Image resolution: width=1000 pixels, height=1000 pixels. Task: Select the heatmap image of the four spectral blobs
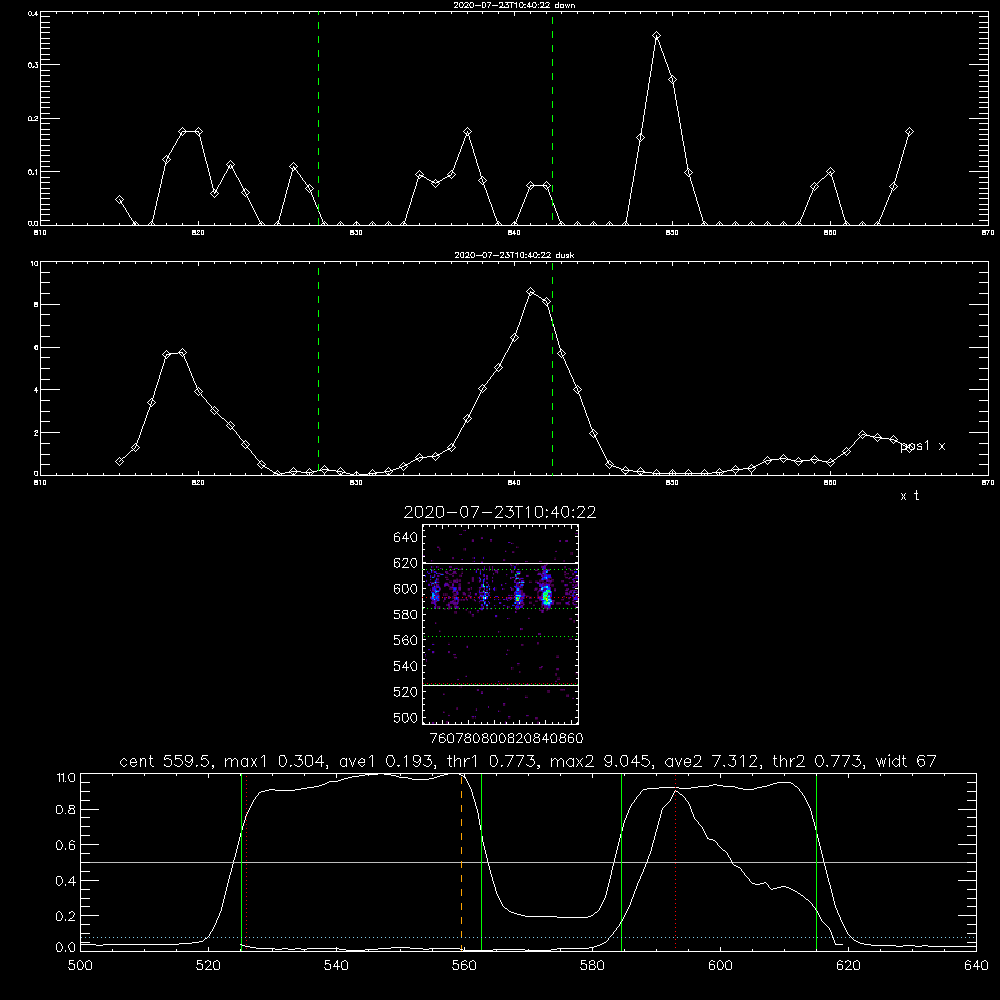point(500,624)
